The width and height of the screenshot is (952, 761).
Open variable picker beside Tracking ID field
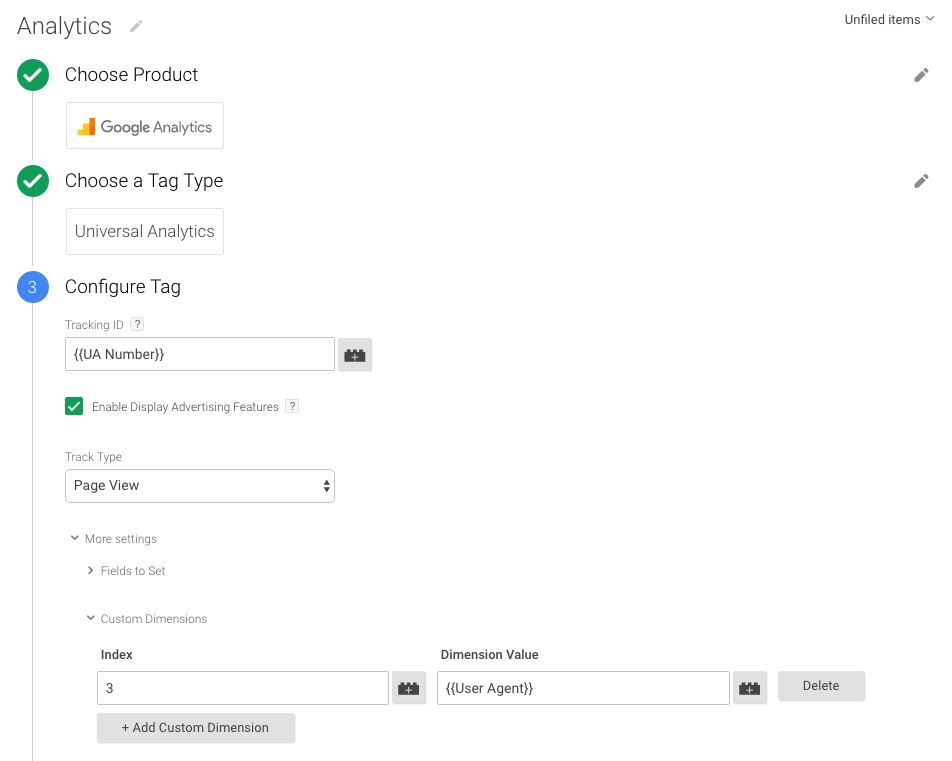click(x=355, y=355)
